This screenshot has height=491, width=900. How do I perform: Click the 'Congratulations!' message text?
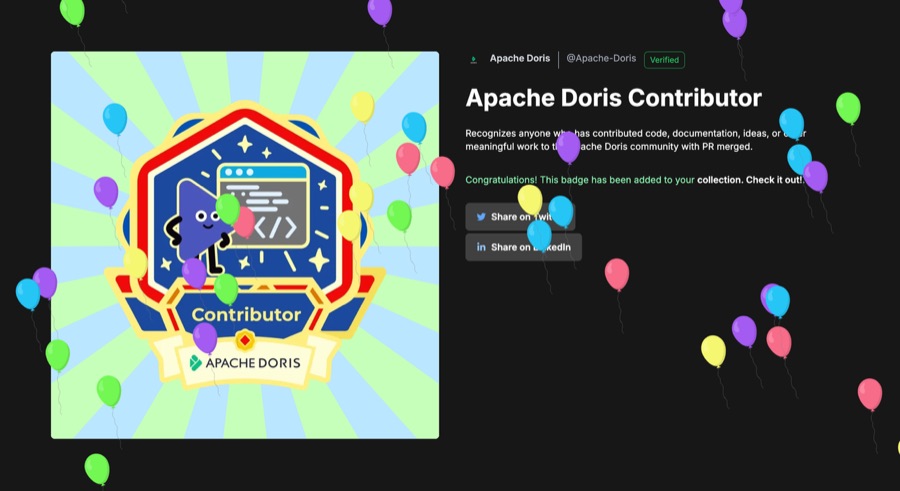pos(634,180)
